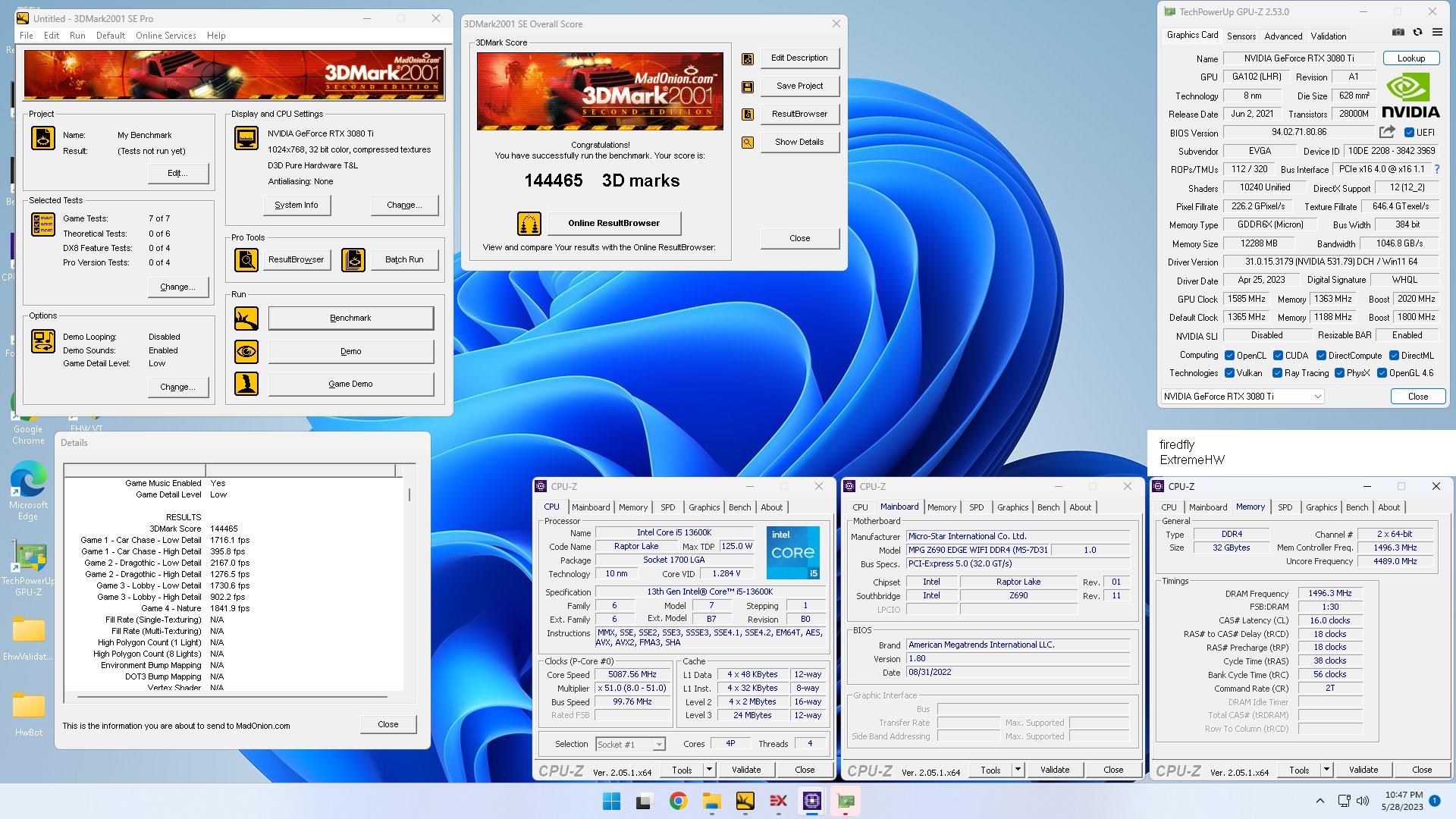Switch to the Sensors tab in GPU-Z
Screen dimensions: 1456x819
coord(1241,36)
